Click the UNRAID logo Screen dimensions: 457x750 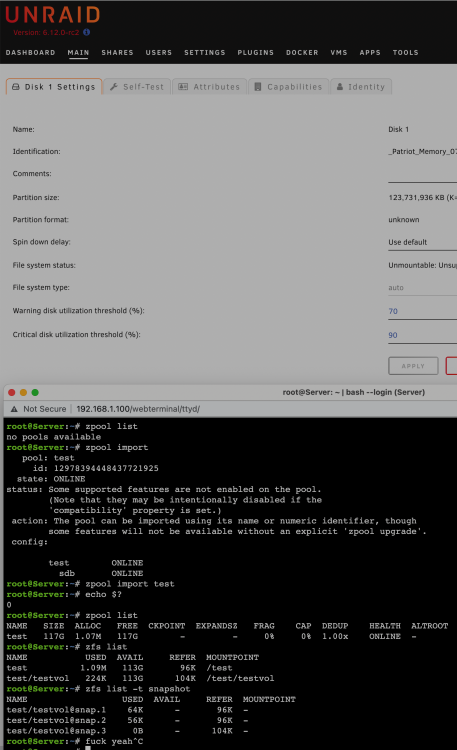[53, 15]
